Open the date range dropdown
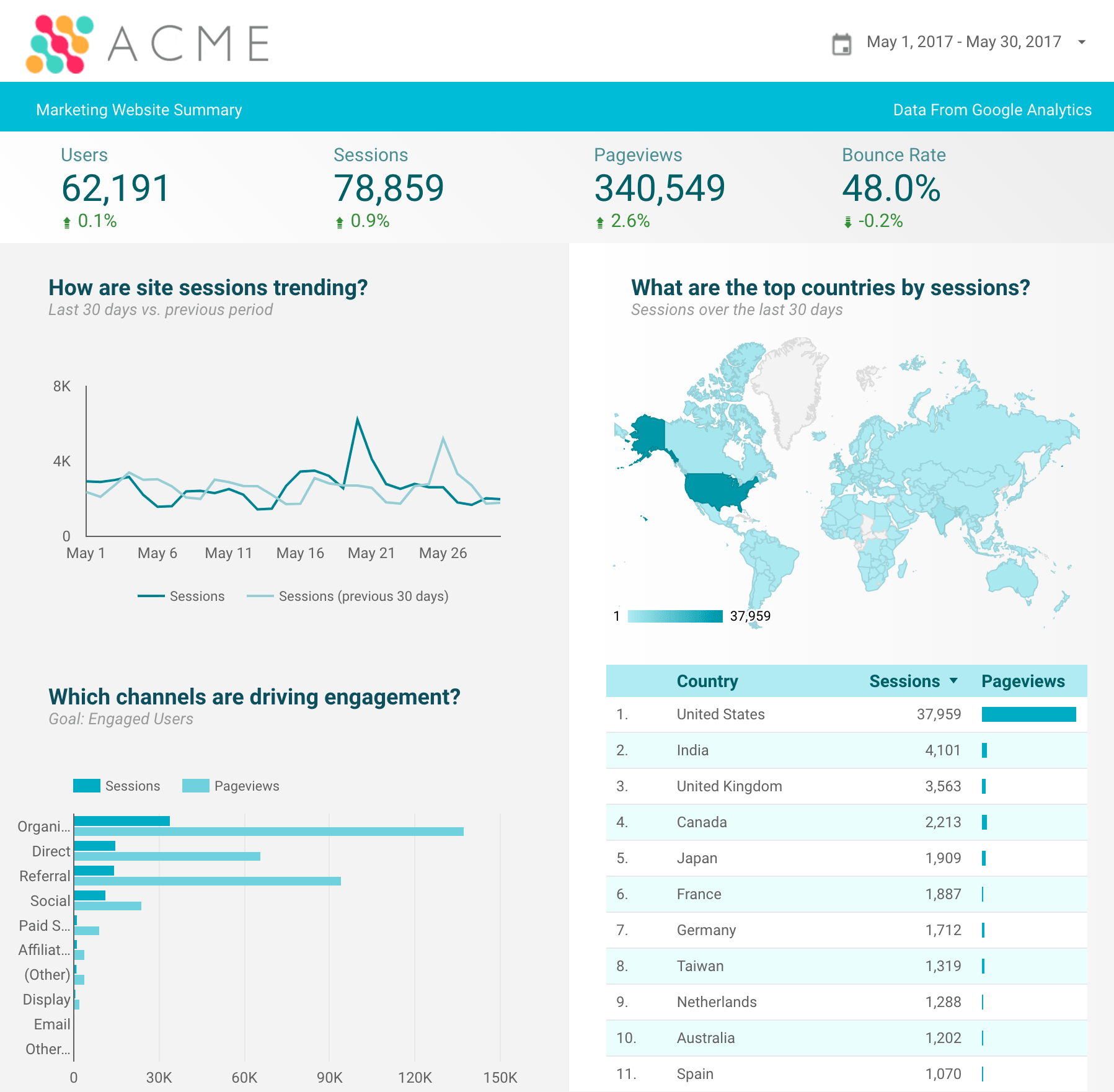Screen dimensions: 1114x1092 point(1082,41)
